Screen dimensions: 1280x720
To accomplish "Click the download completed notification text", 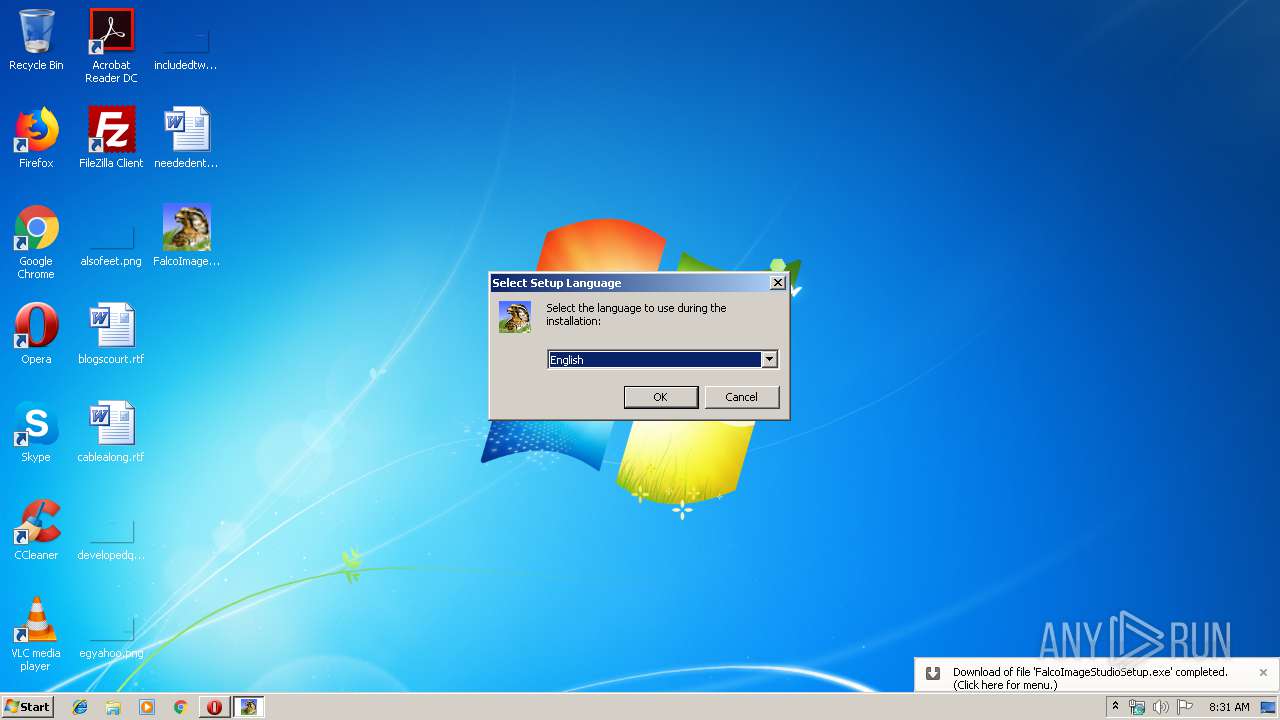I will [x=1090, y=678].
